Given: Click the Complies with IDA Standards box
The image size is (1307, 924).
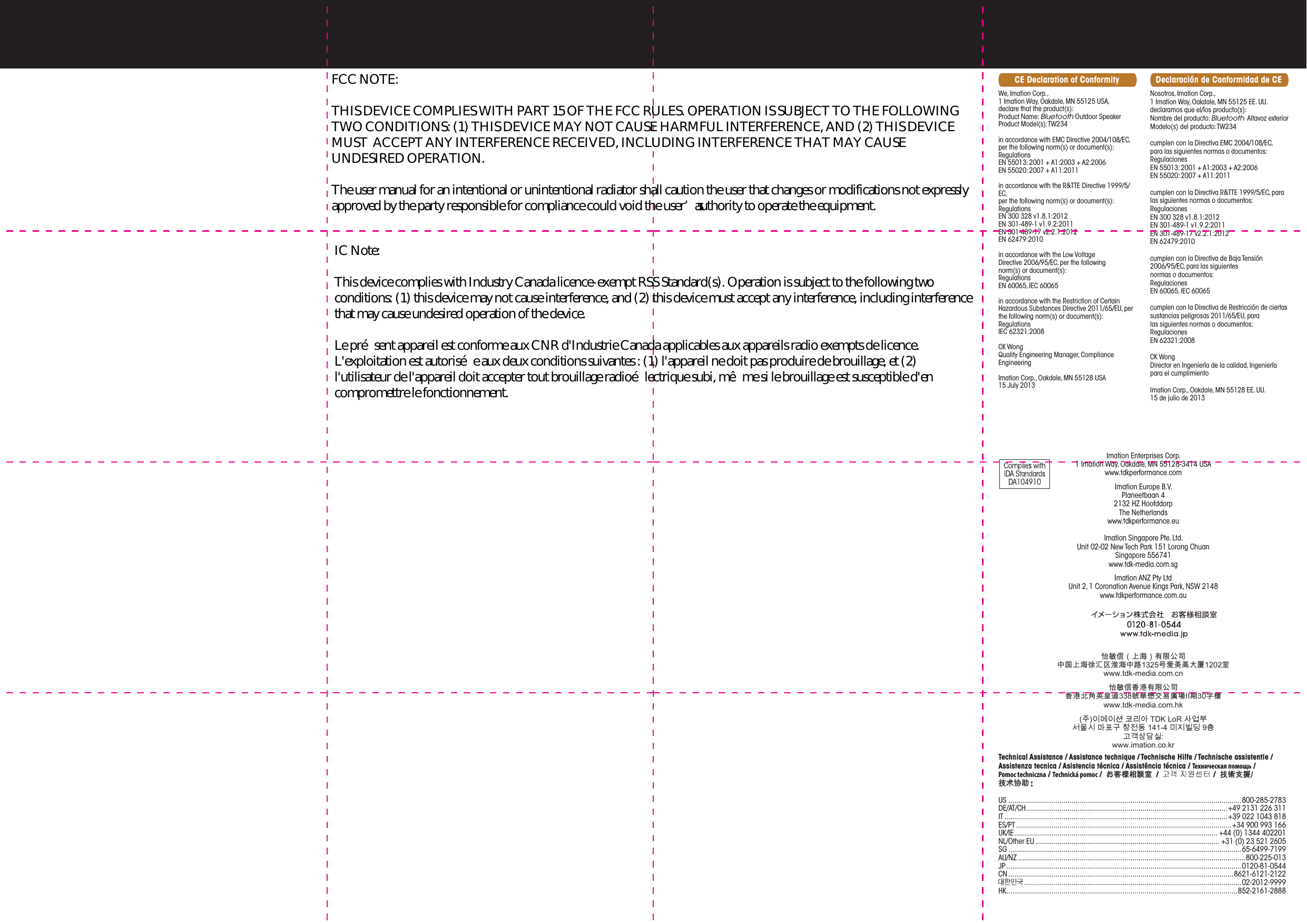Looking at the screenshot, I should pyautogui.click(x=1024, y=474).
